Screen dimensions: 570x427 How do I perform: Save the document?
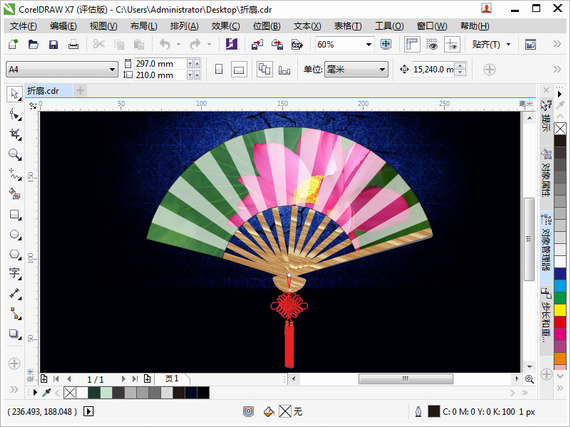53,44
